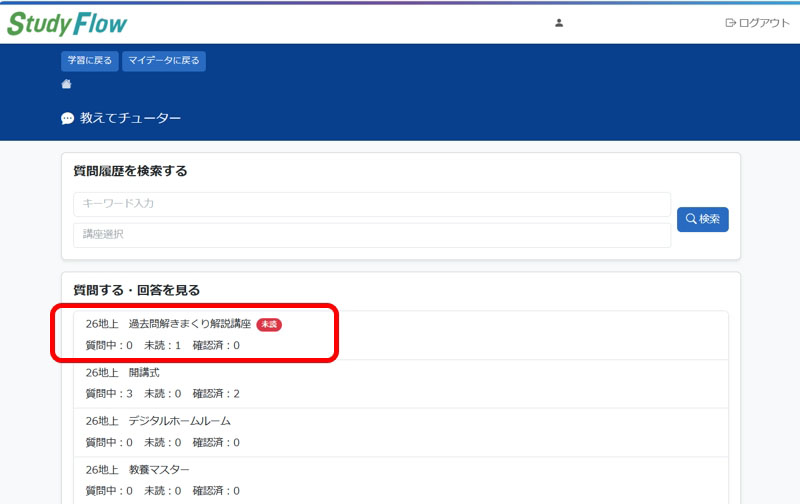Screen dimensions: 800x504
Task: Click the magnifier icon in the 検索 button
Action: click(690, 219)
